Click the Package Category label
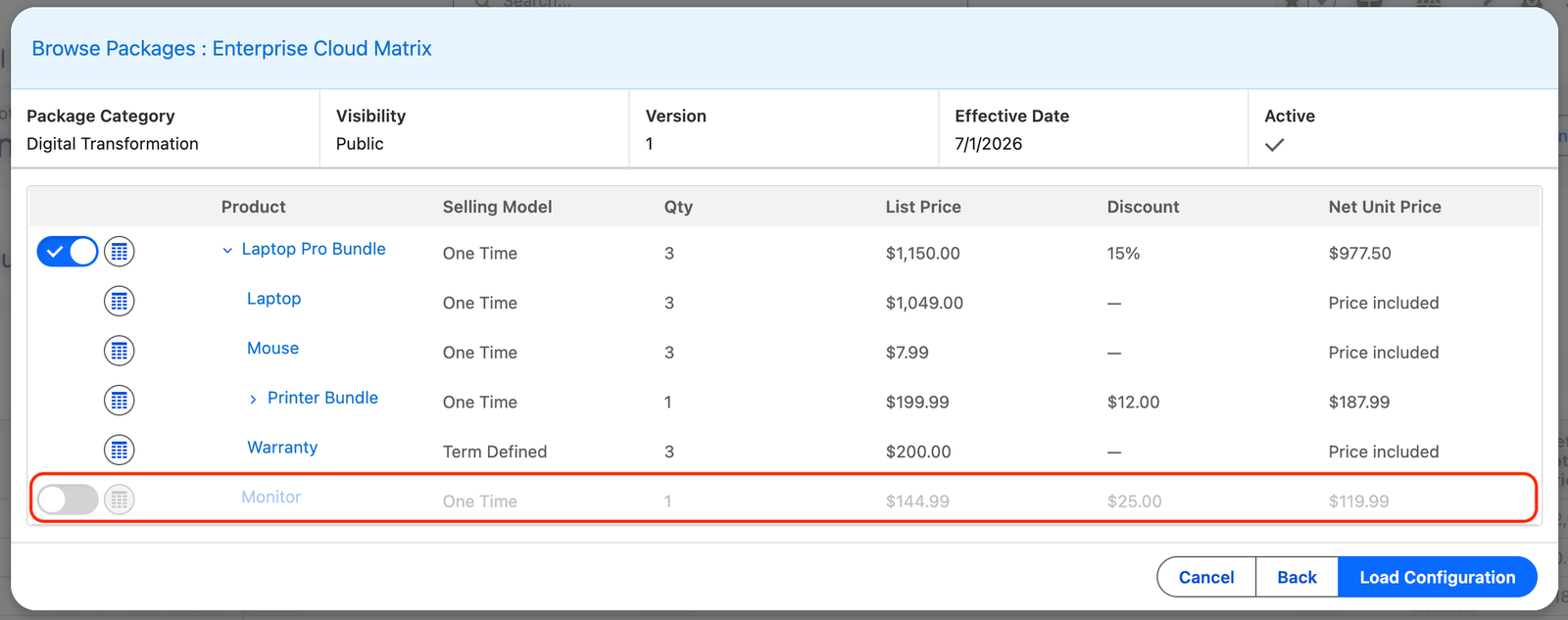Screen dimensions: 1568x620 (101, 116)
